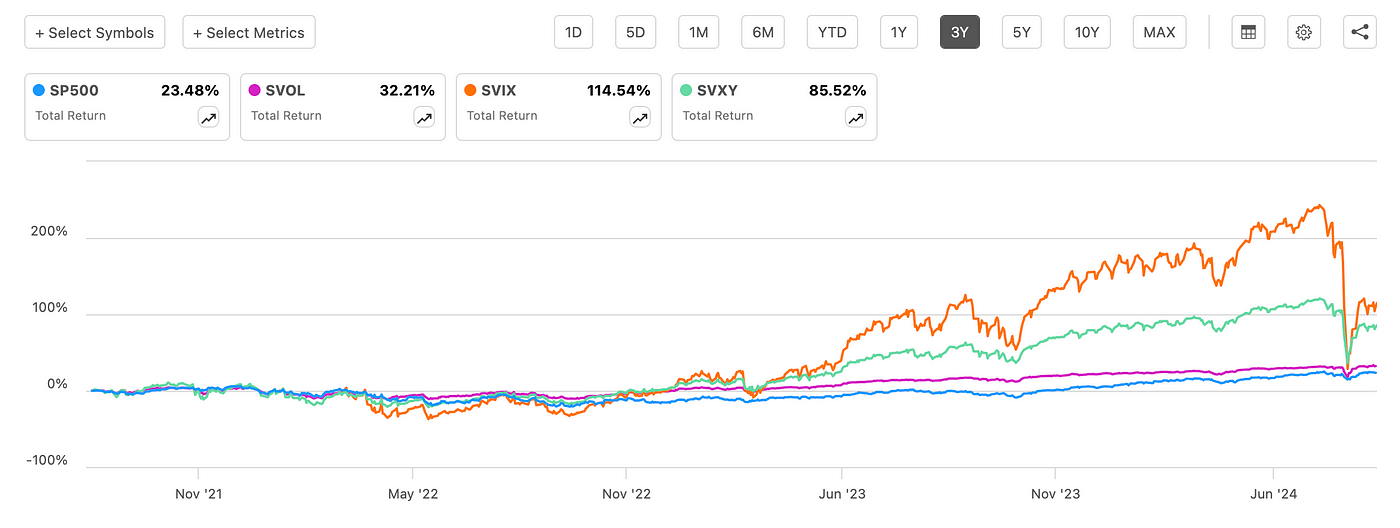Click the 23.48% return value
The height and width of the screenshot is (528, 1400).
click(x=190, y=90)
